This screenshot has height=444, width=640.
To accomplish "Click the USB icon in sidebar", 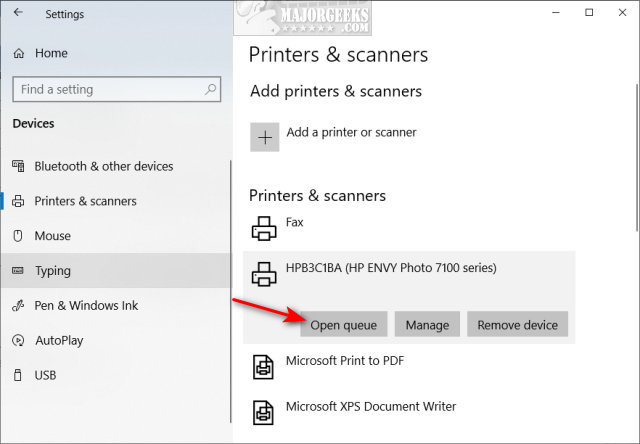I will [18, 376].
